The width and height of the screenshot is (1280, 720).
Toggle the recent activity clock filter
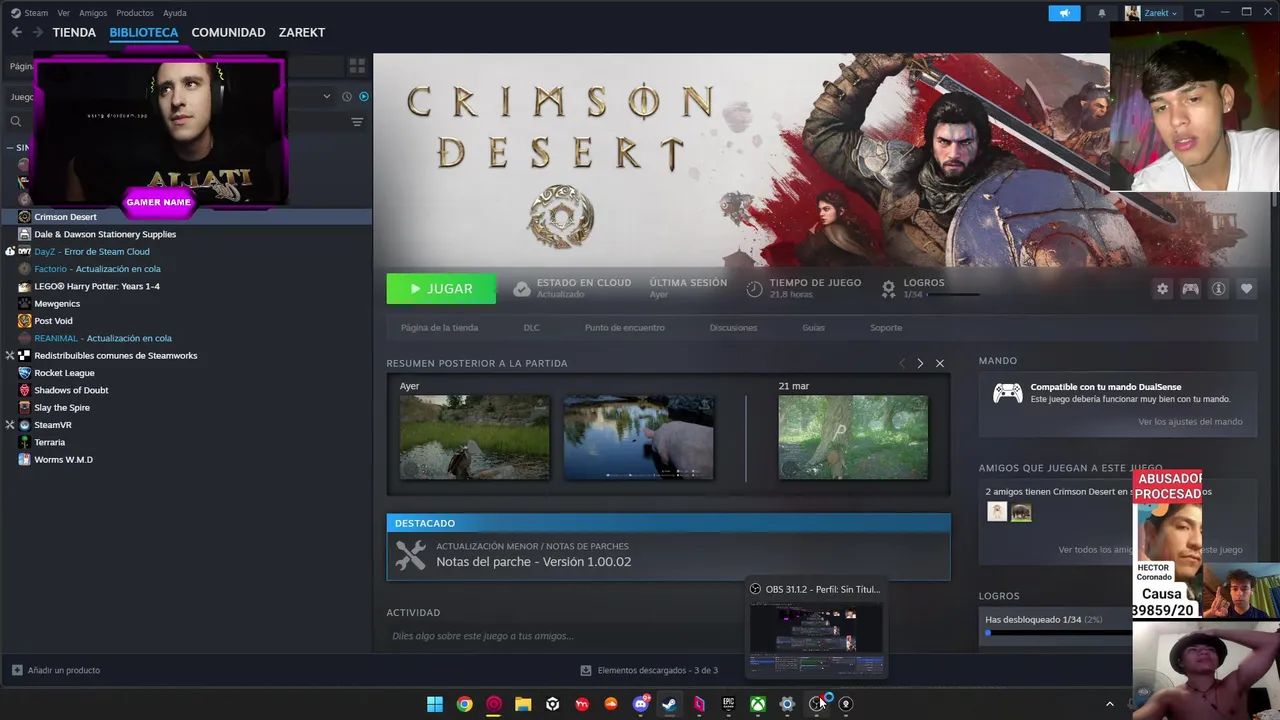click(x=347, y=97)
